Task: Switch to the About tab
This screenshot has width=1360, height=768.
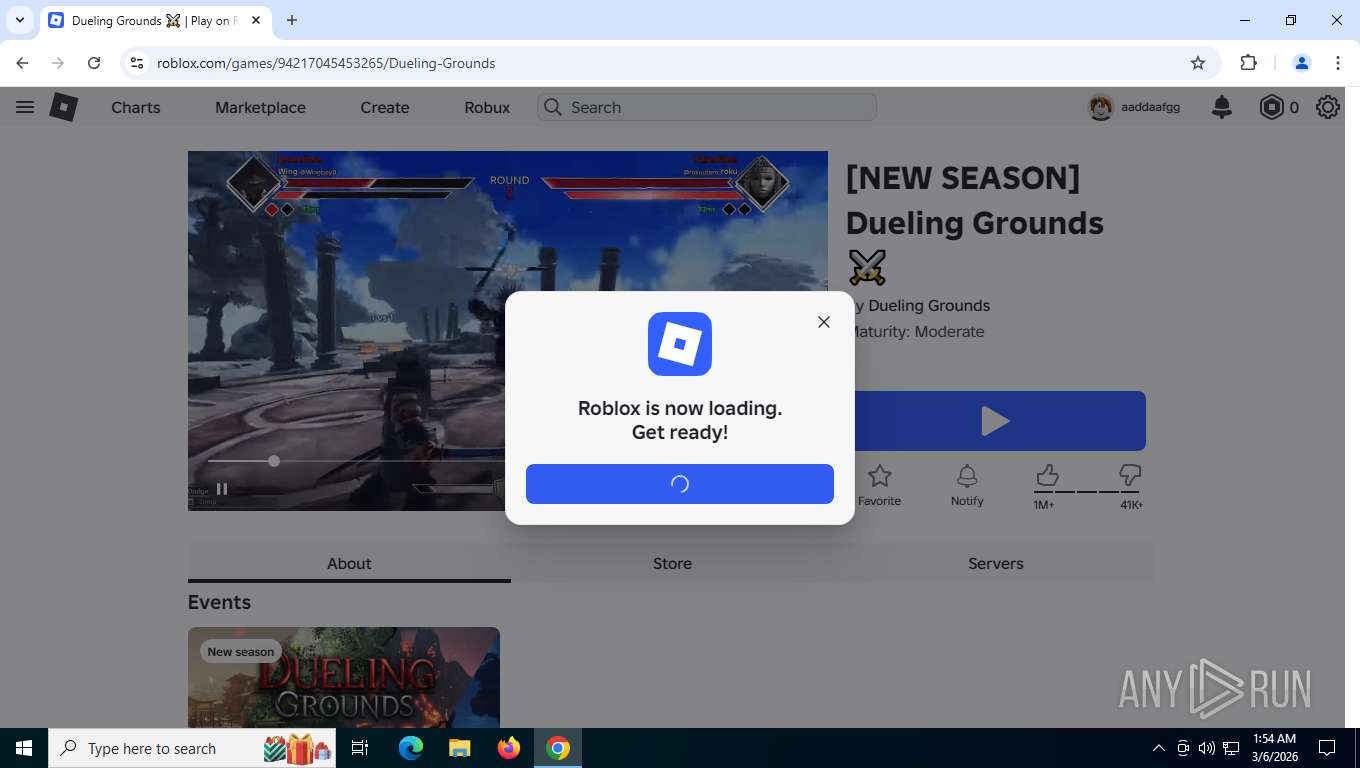Action: (349, 563)
